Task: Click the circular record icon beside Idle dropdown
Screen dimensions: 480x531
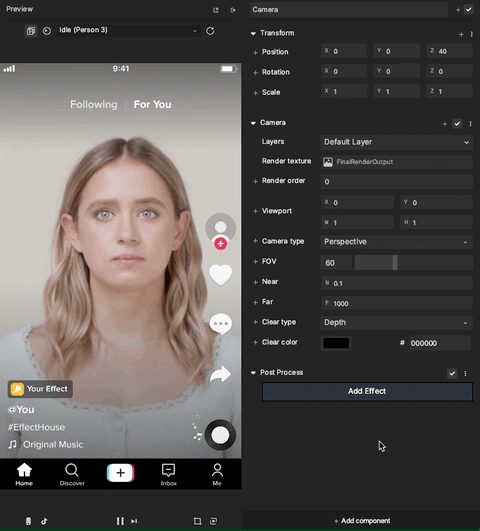Action: pos(47,31)
